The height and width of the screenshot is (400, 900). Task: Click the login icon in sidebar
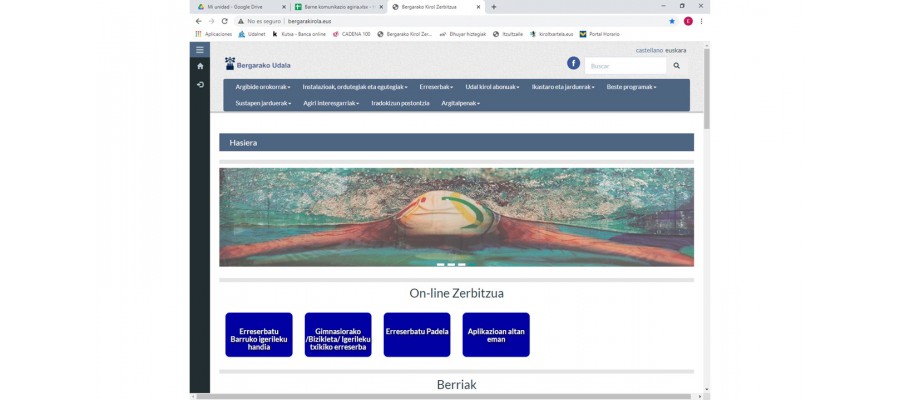point(200,84)
